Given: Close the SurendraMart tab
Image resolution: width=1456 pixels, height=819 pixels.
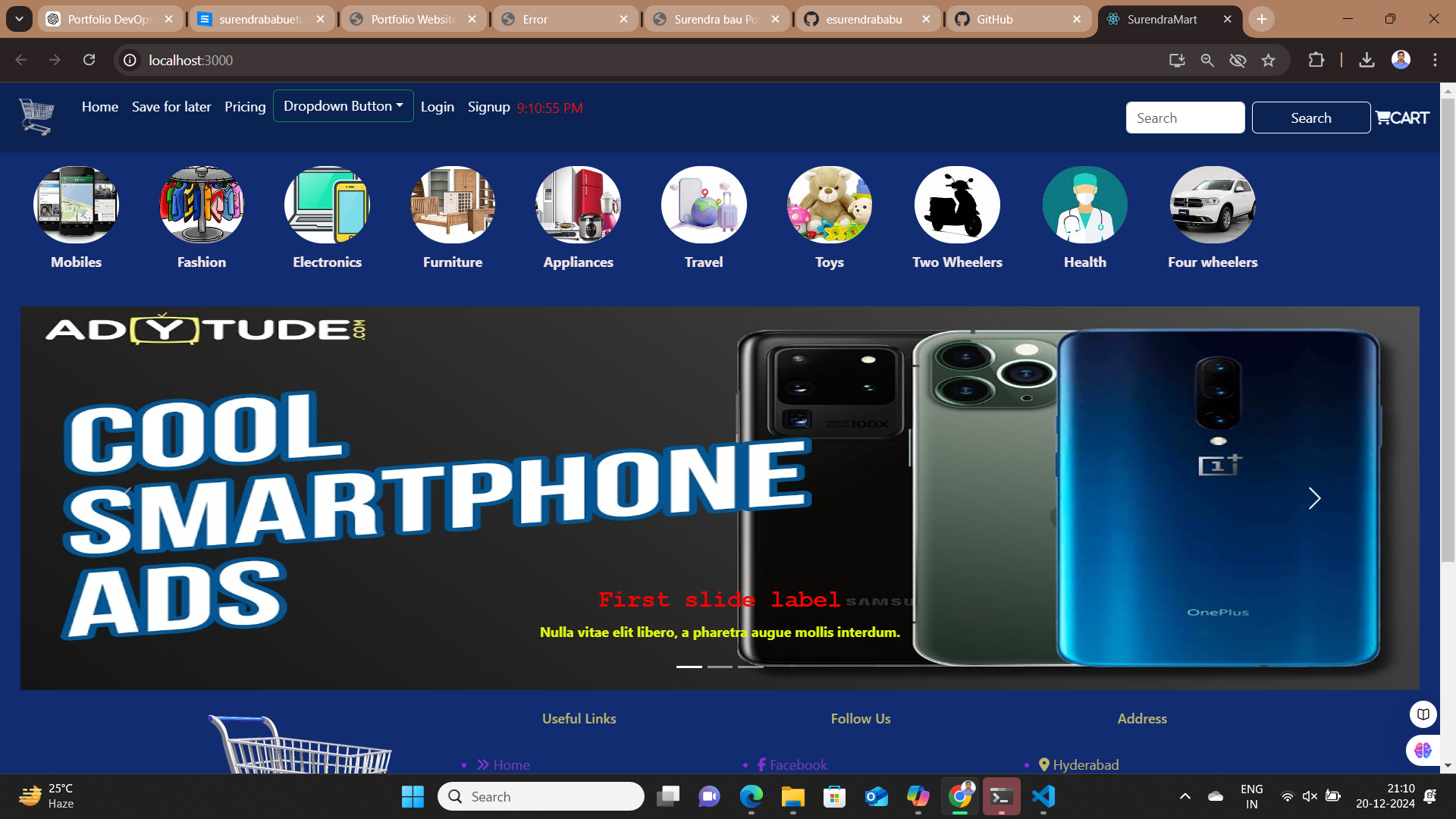Looking at the screenshot, I should point(1227,19).
